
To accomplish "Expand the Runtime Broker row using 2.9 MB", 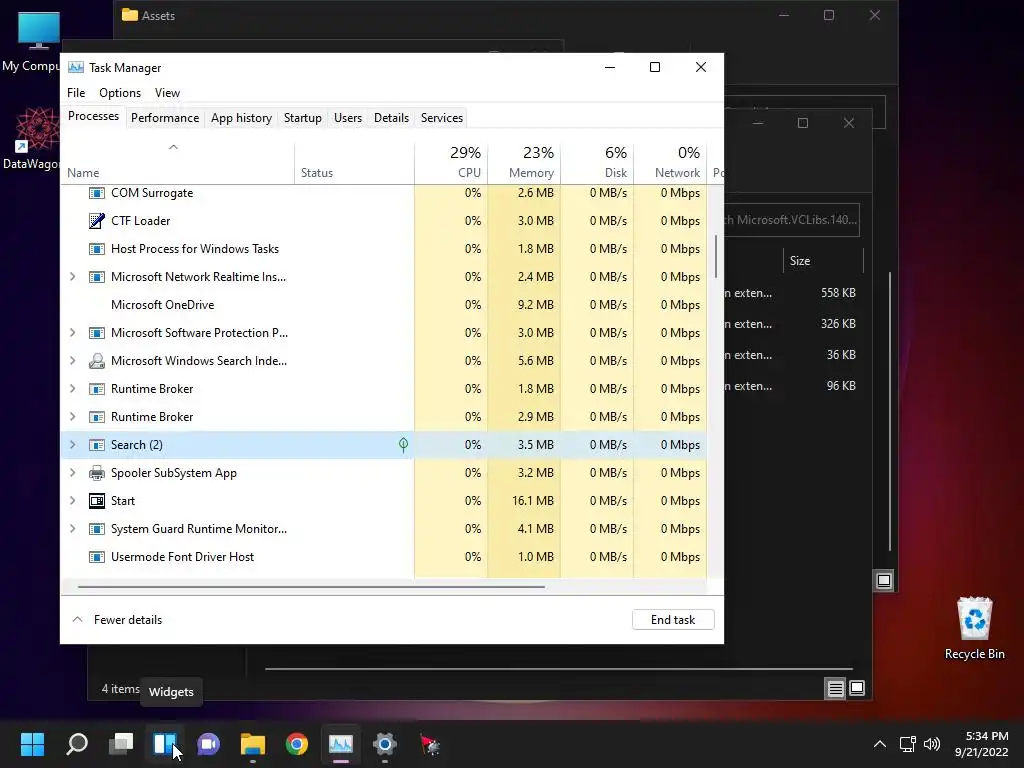I will (x=72, y=417).
